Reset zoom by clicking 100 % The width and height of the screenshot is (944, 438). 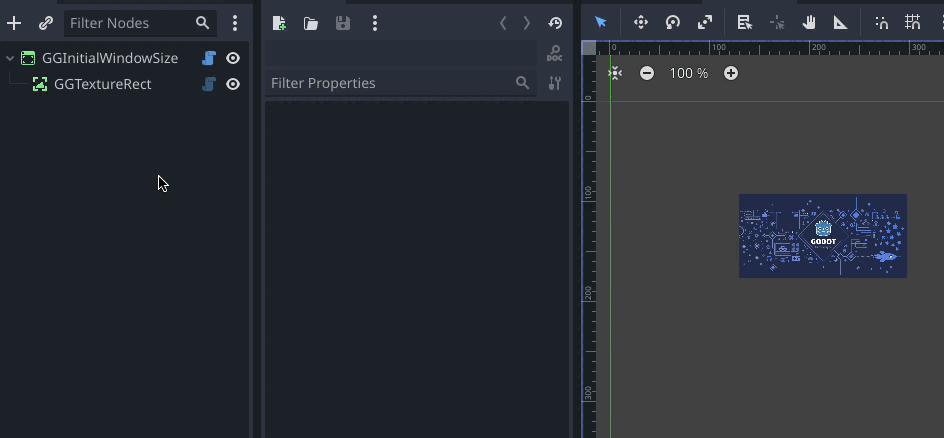coord(689,73)
